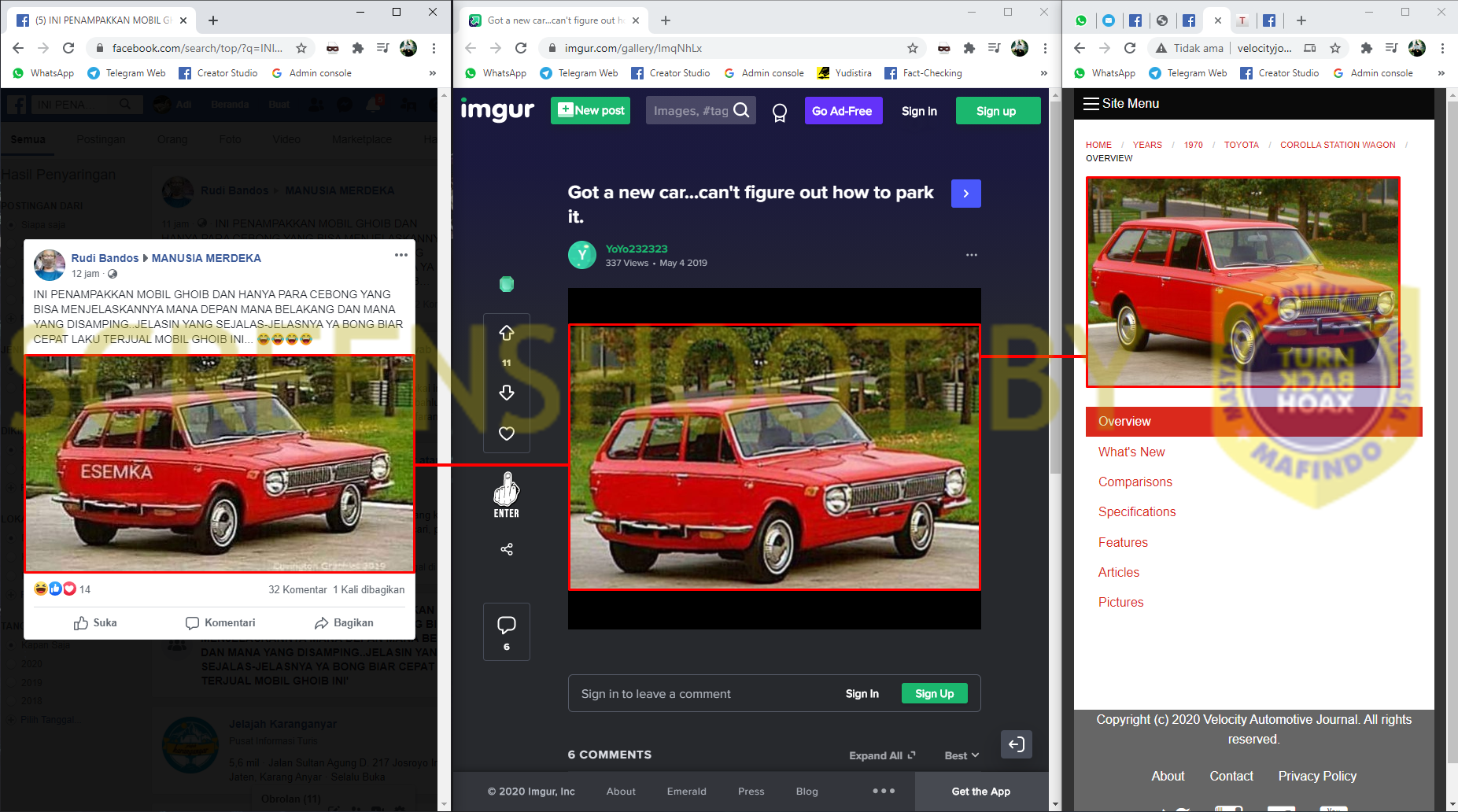The image size is (1458, 812).
Task: Click Bagikan share button on the post
Action: coord(344,623)
